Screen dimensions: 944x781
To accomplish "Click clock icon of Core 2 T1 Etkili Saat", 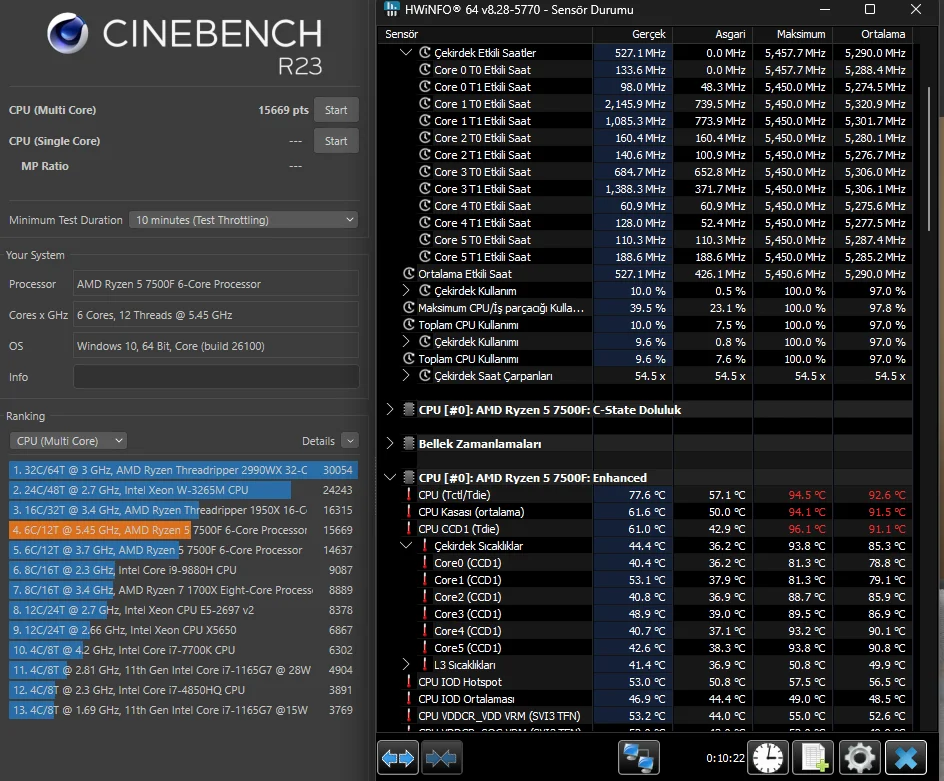I will pos(425,155).
